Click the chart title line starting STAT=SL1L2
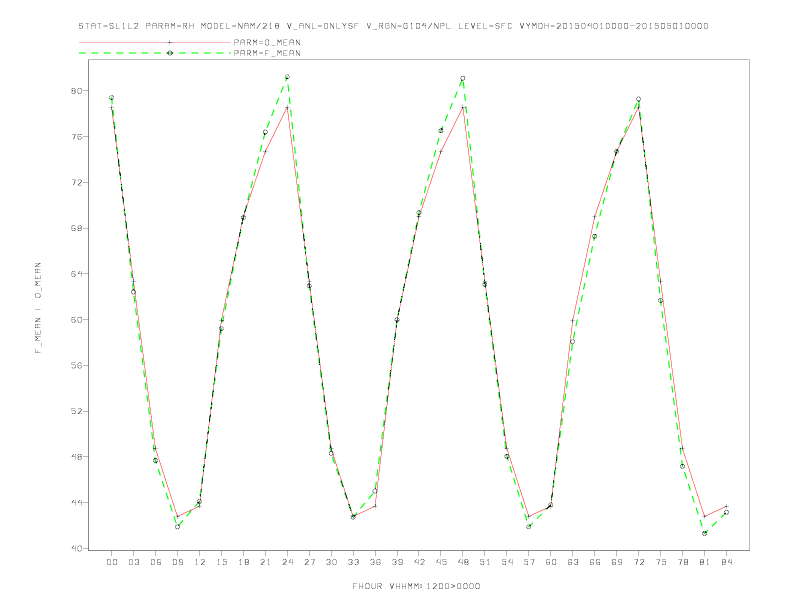This screenshot has width=792, height=612. [393, 26]
